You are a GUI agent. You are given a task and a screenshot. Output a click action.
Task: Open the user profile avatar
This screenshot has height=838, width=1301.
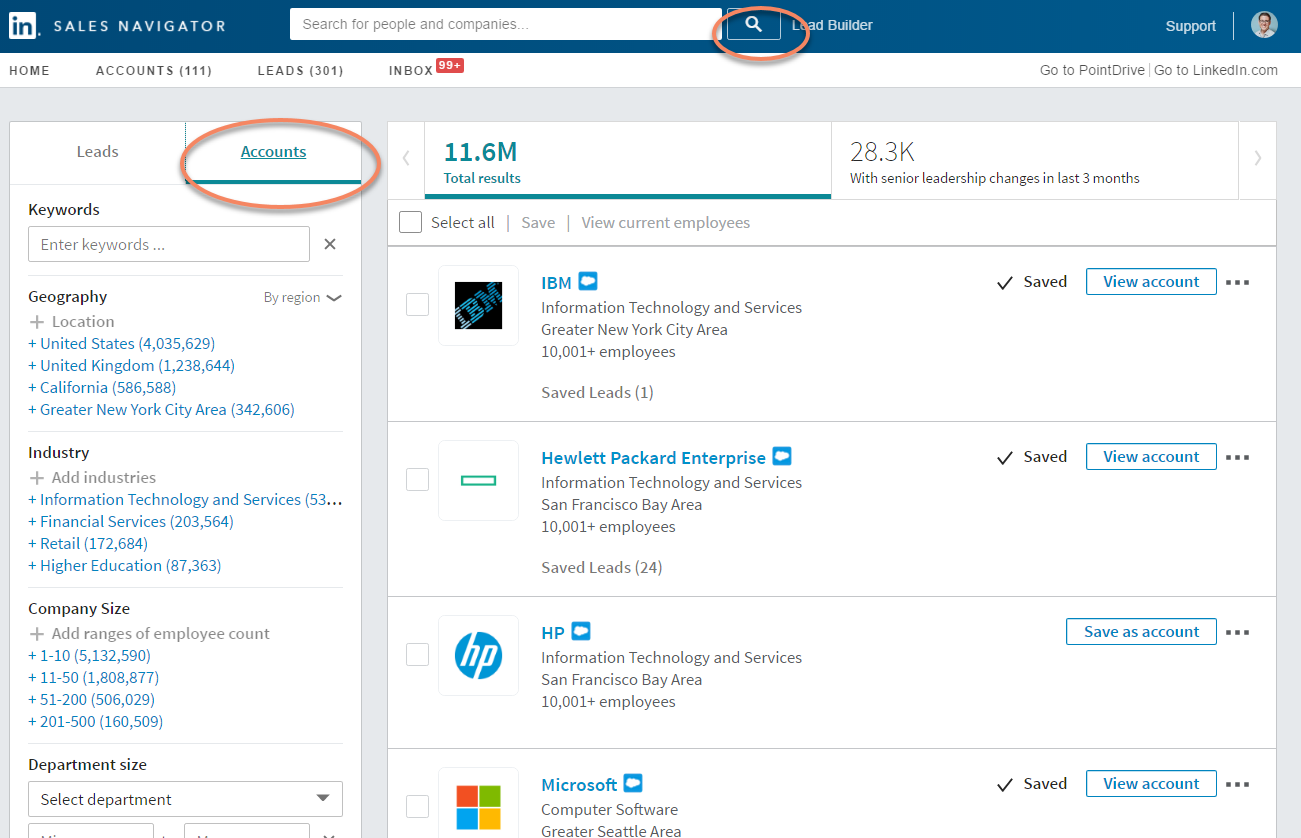[1264, 25]
